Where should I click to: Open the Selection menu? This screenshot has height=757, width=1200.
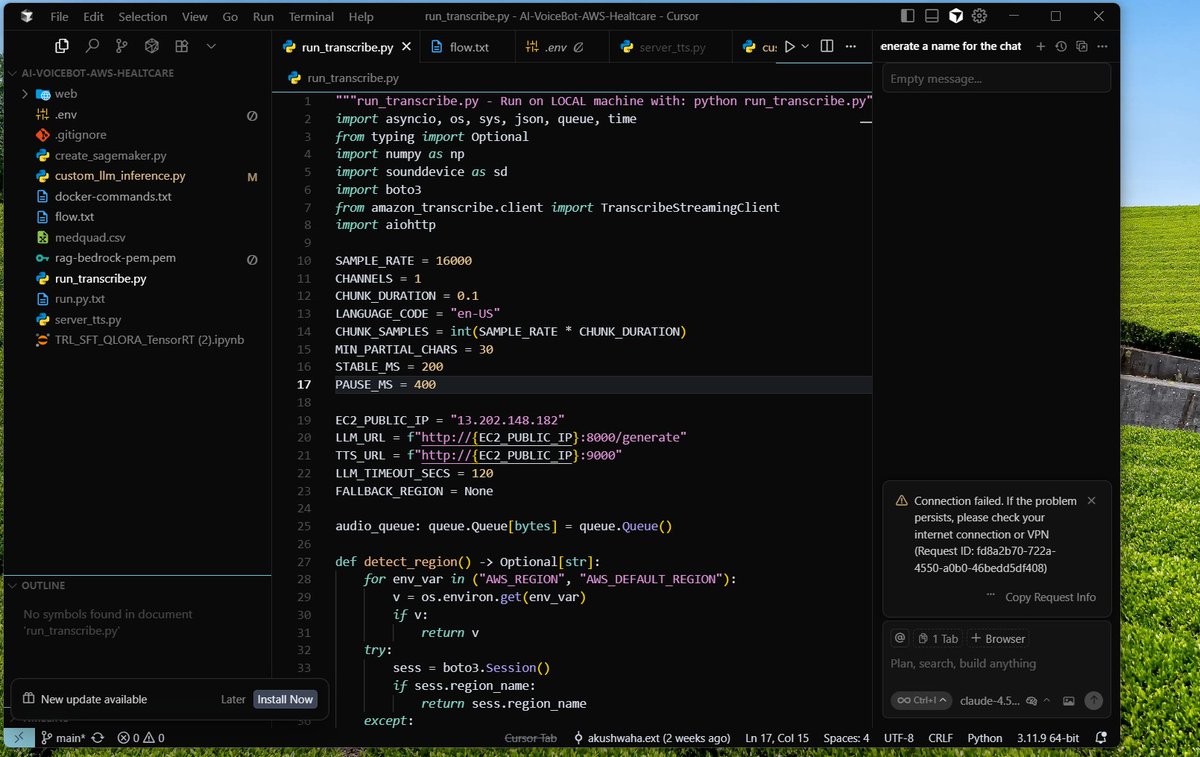(143, 16)
